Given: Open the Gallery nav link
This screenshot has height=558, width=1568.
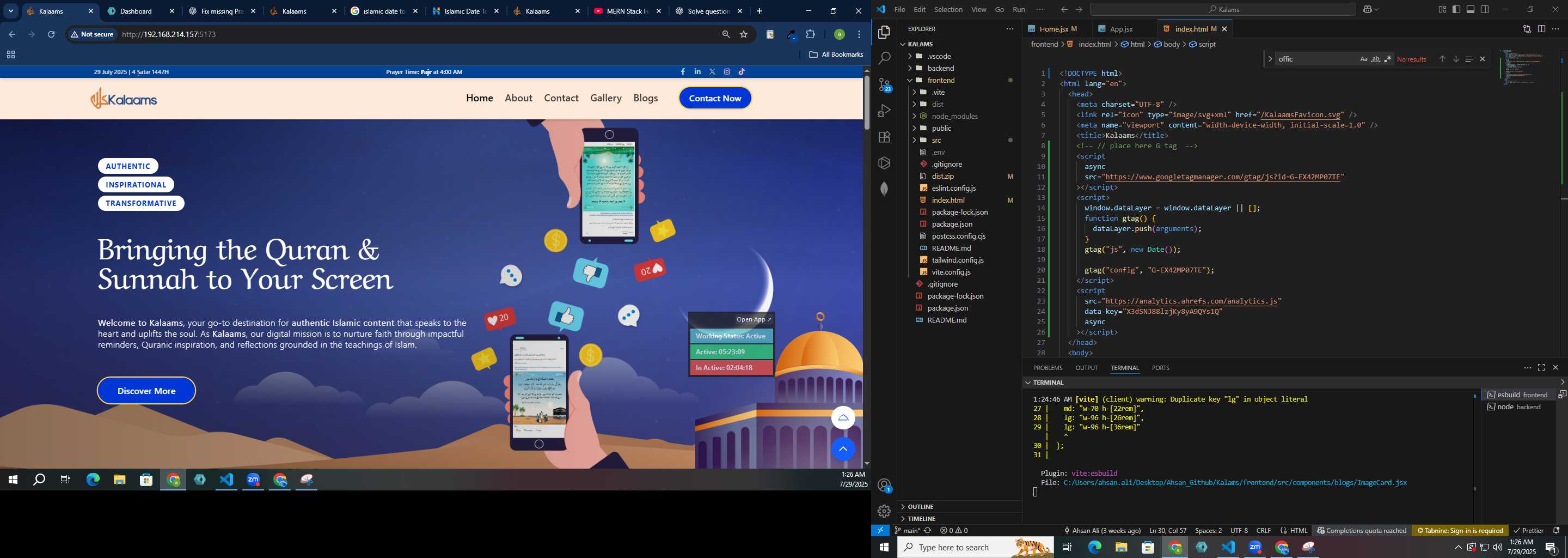Looking at the screenshot, I should tap(605, 98).
